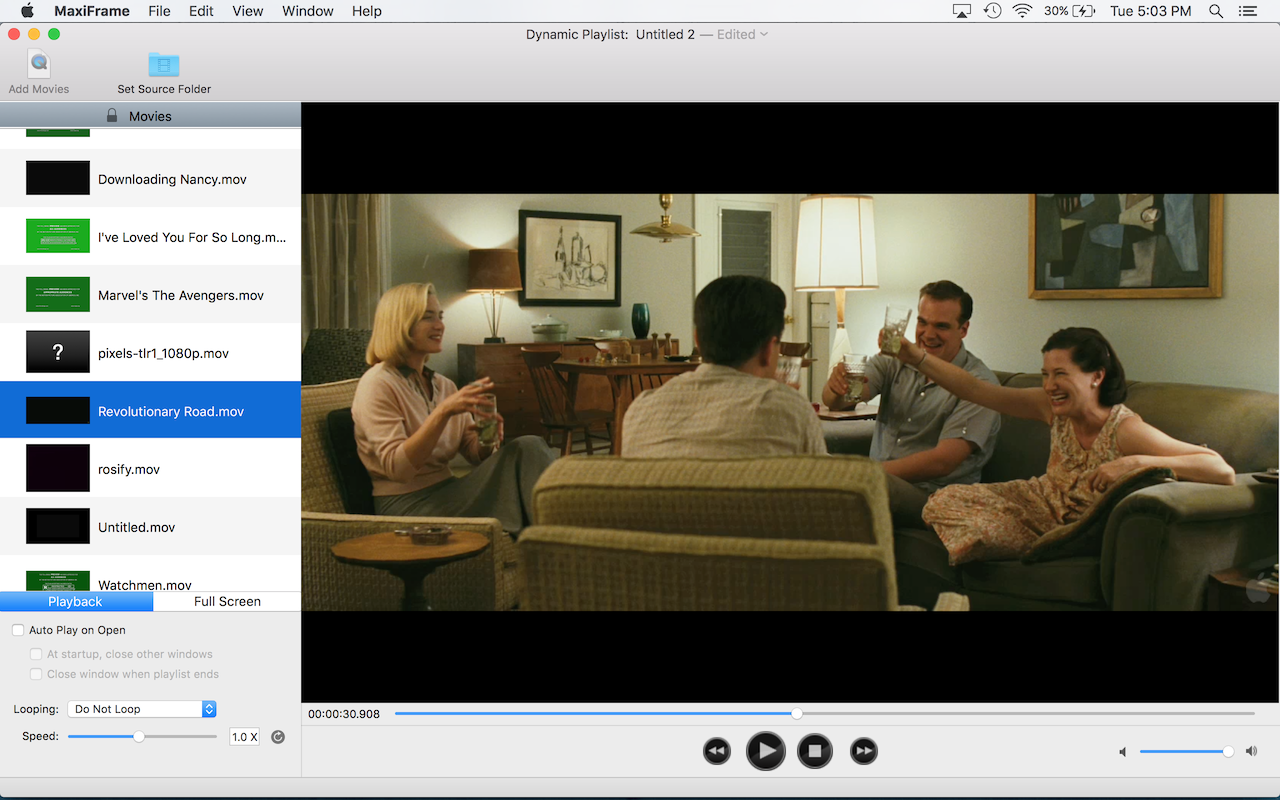Click the clock showing Tue 5:03 PM

tap(1150, 11)
